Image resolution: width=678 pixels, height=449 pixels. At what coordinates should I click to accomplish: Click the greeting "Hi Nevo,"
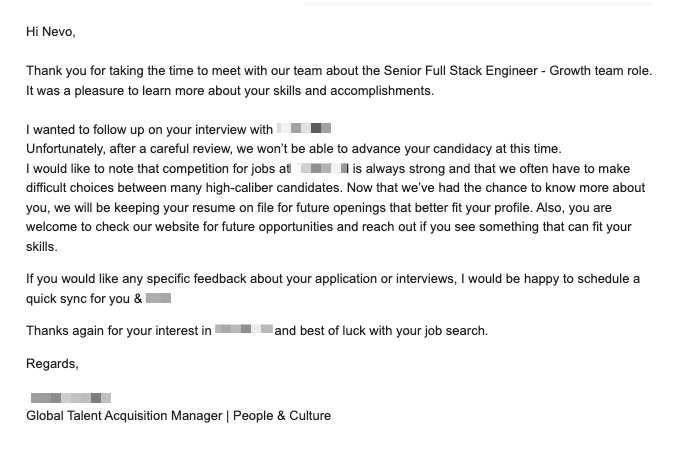point(51,32)
